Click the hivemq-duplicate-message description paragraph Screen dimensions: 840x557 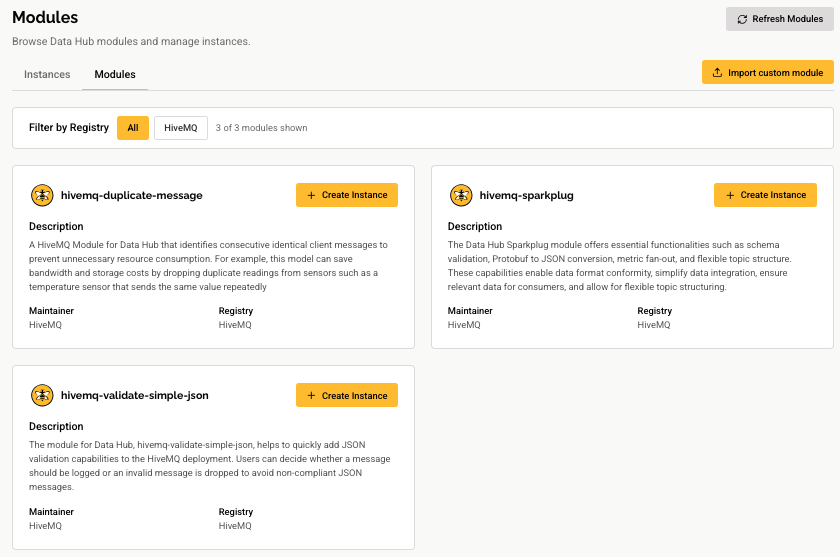tap(208, 266)
